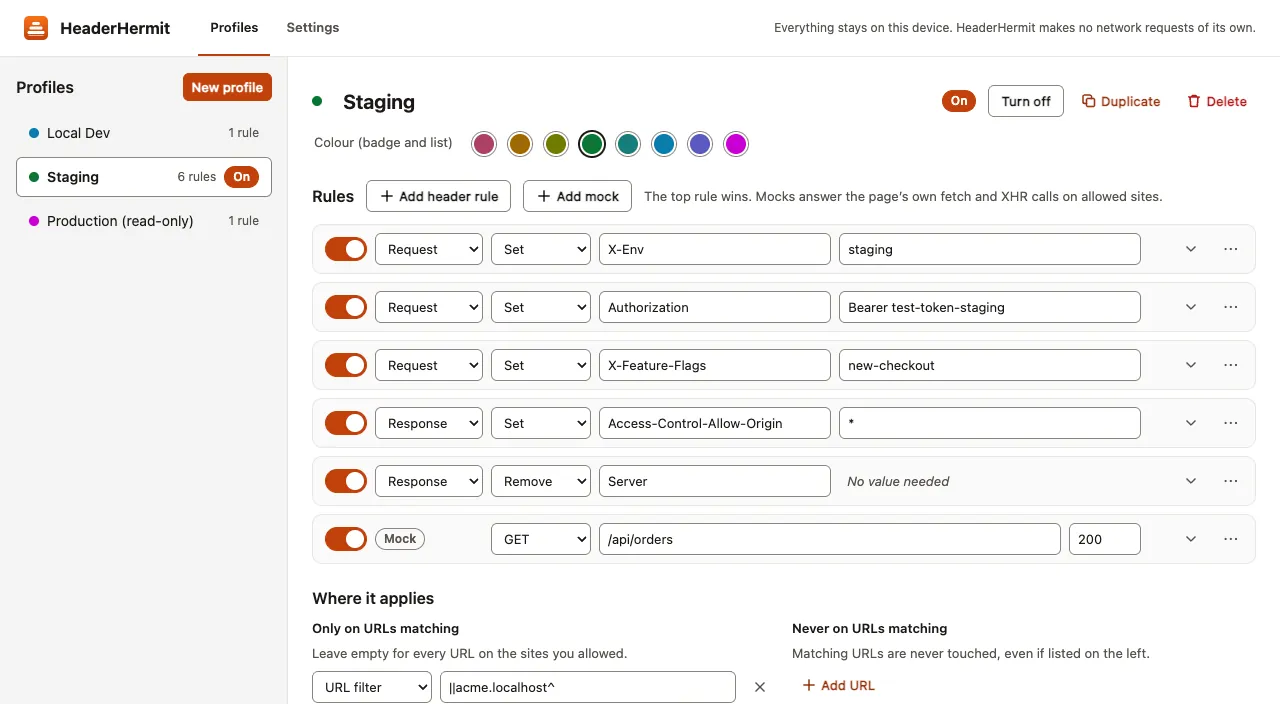Pick the magenta colour swatch
The height and width of the screenshot is (704, 1280).
coord(736,144)
